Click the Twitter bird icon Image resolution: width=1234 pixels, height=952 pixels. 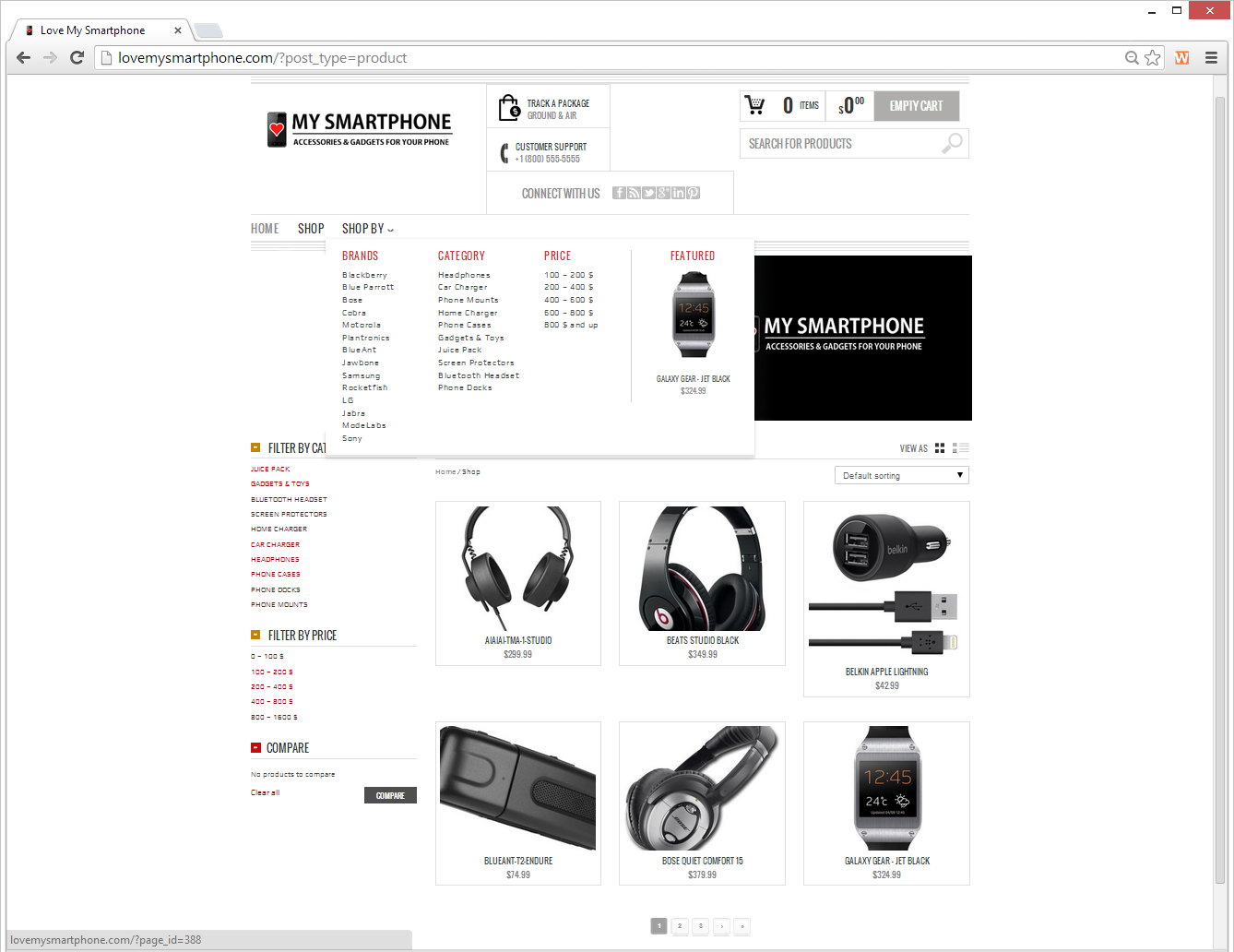click(648, 193)
